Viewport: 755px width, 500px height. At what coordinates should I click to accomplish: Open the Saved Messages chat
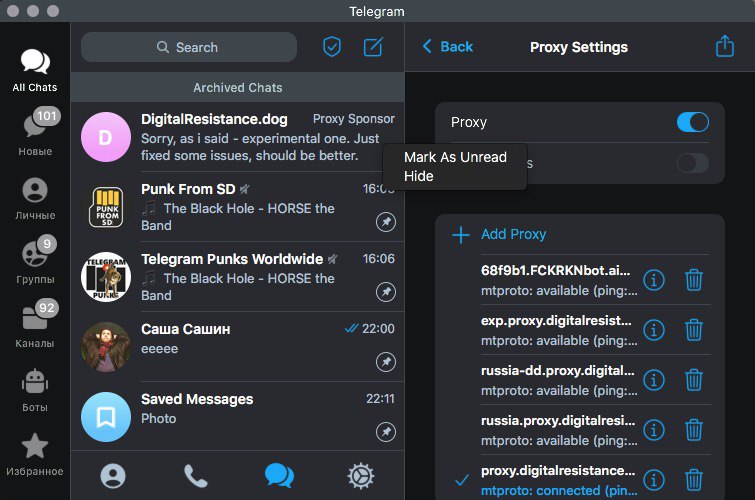tap(238, 417)
